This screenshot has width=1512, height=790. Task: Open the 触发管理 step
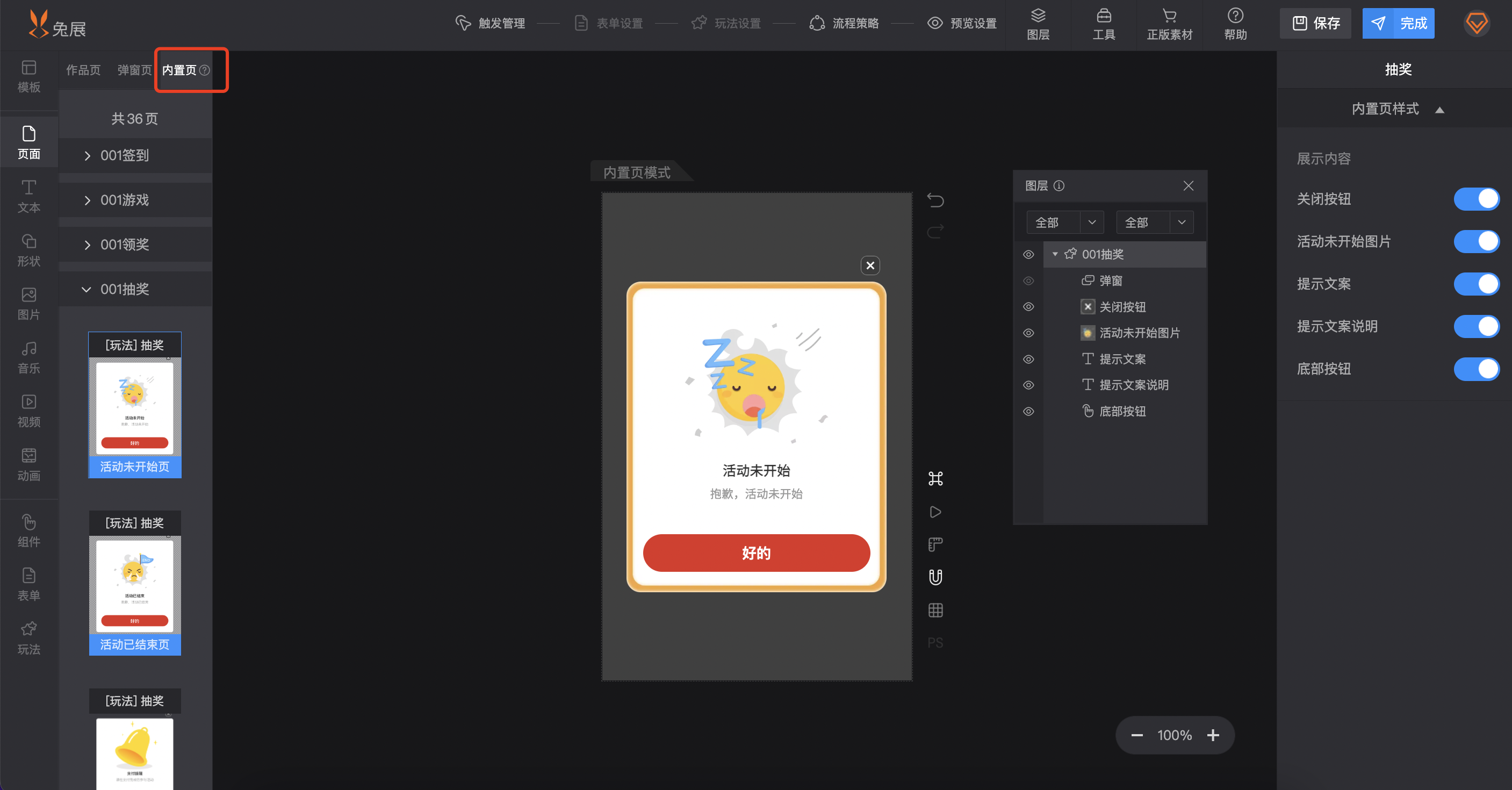point(490,24)
